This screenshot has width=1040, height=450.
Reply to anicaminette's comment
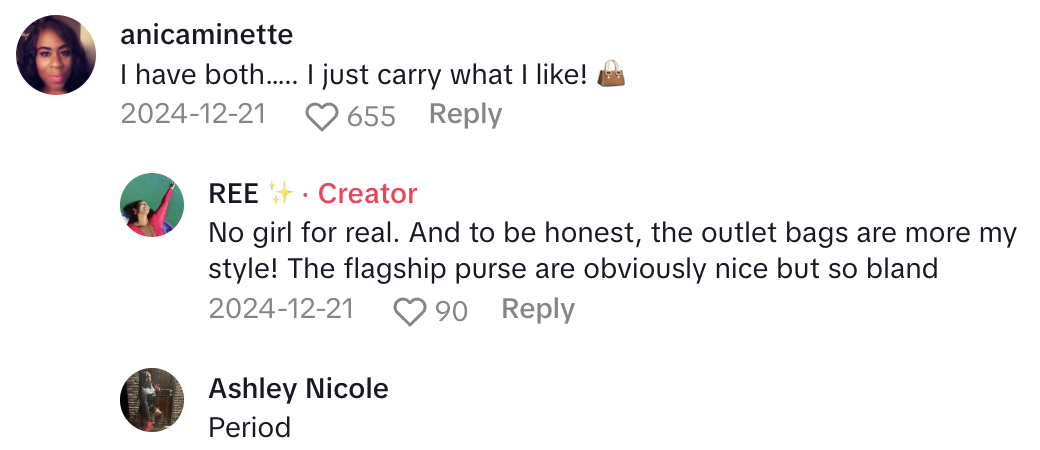[465, 115]
